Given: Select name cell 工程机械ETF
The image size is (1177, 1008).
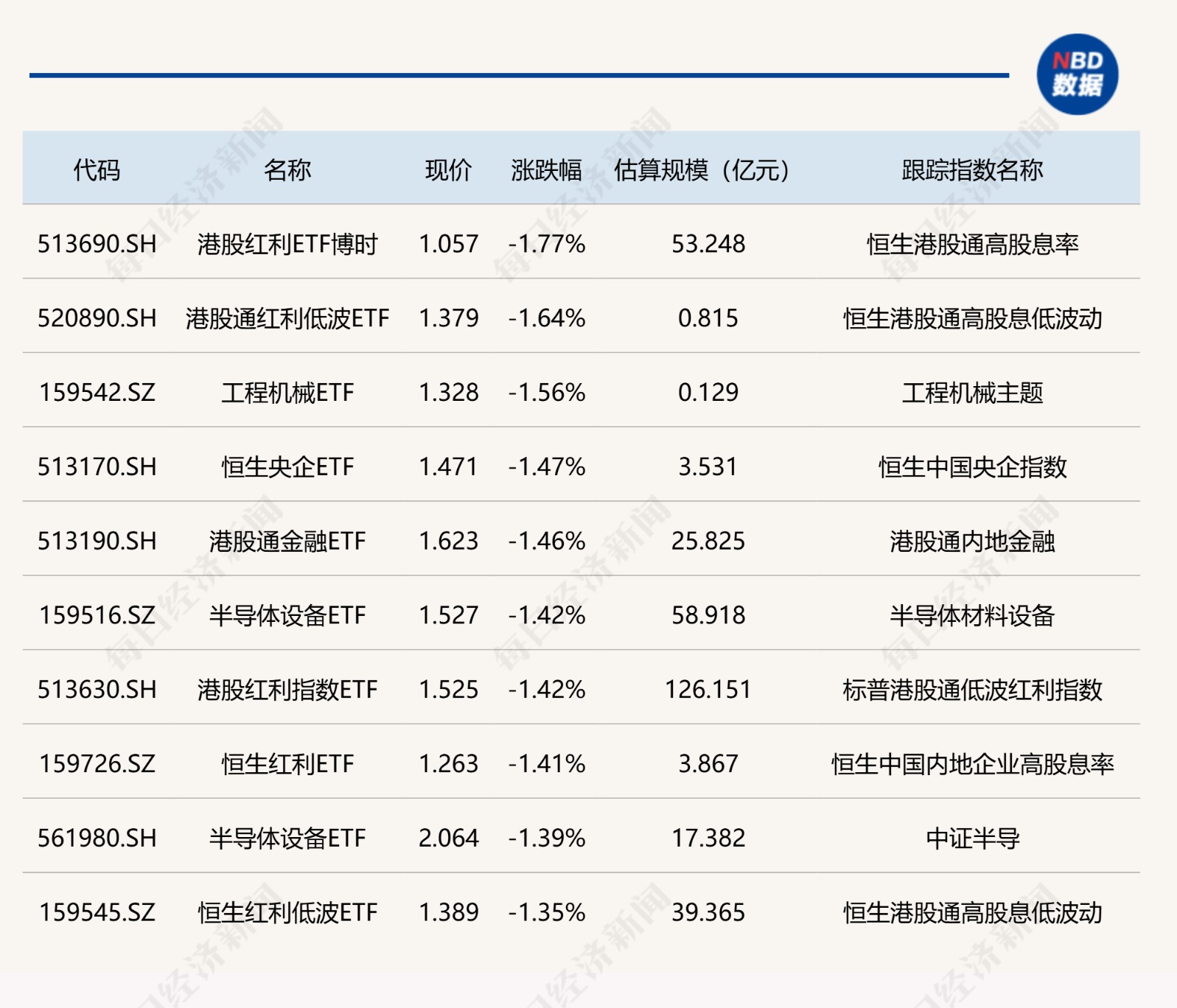Looking at the screenshot, I should tap(287, 393).
